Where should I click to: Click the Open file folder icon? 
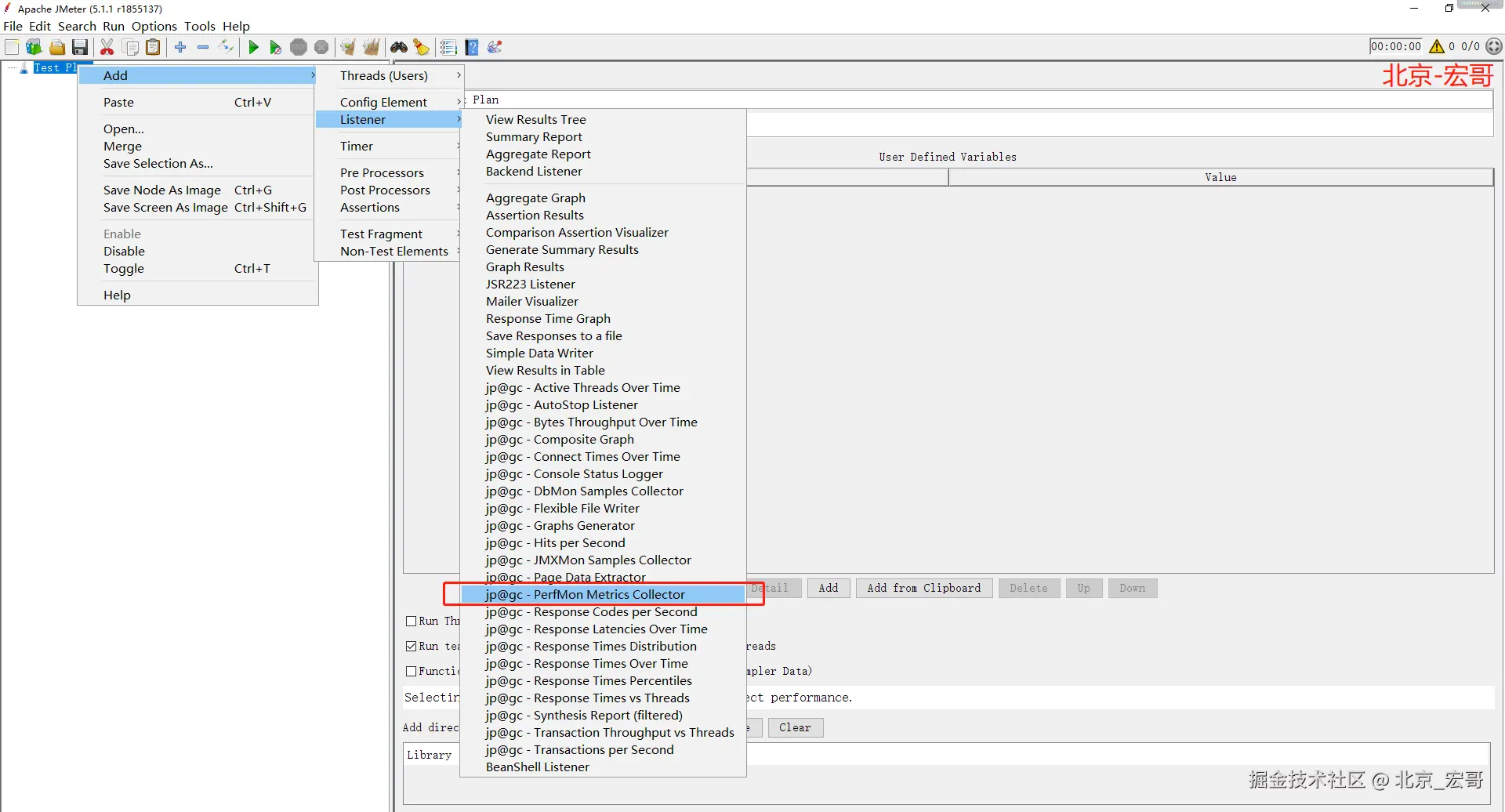point(57,47)
